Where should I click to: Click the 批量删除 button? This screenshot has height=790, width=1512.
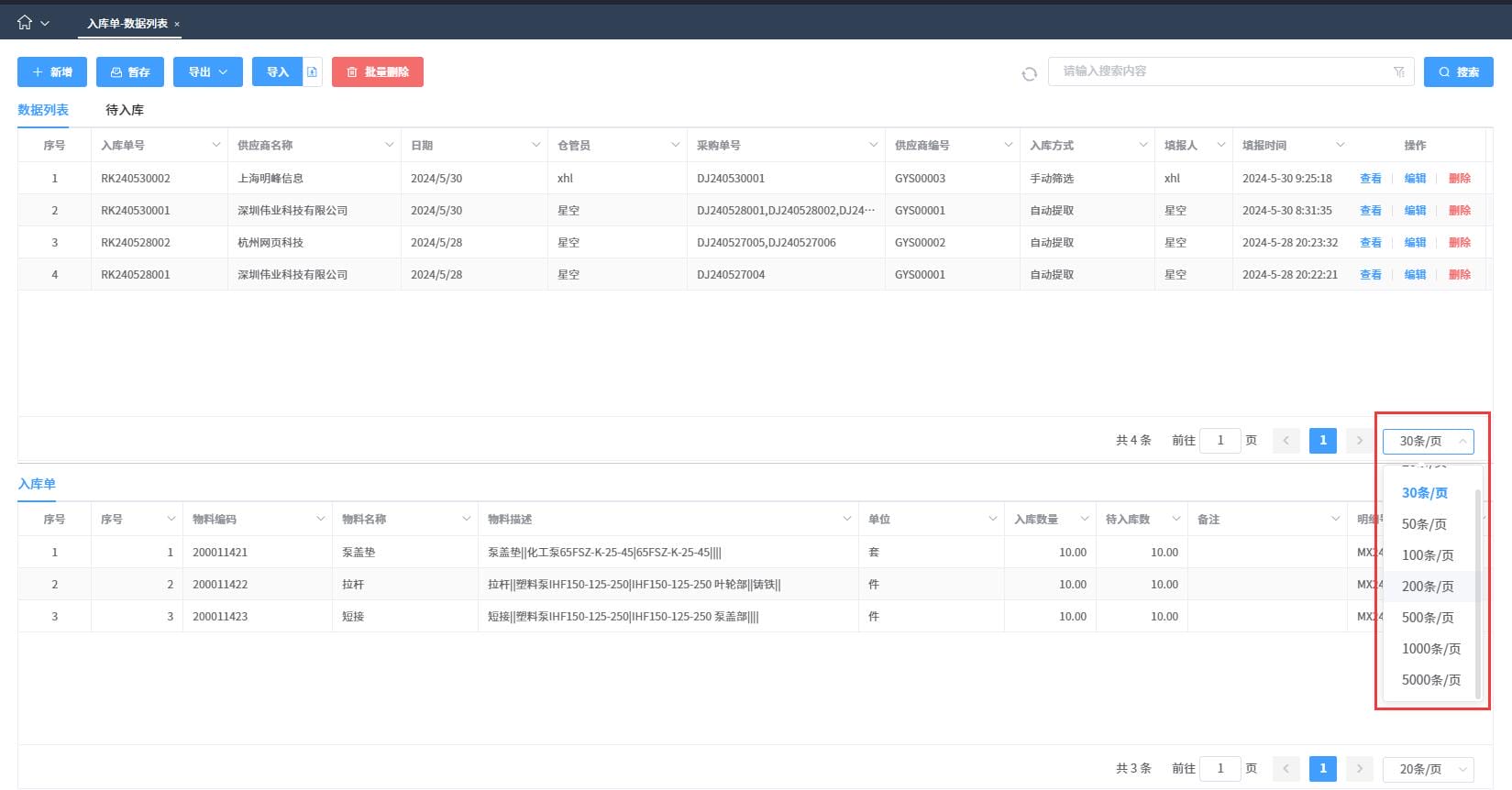[378, 72]
